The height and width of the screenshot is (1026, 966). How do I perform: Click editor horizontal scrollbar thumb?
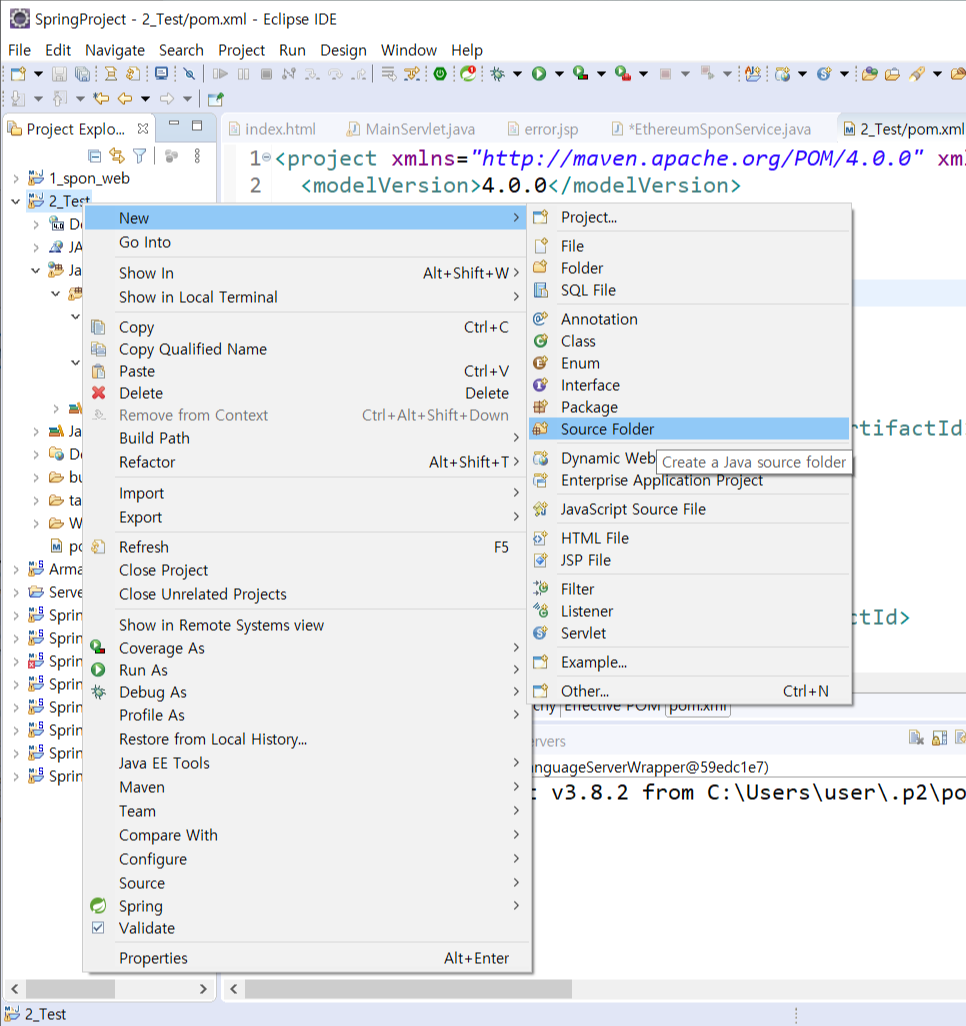tap(408, 989)
